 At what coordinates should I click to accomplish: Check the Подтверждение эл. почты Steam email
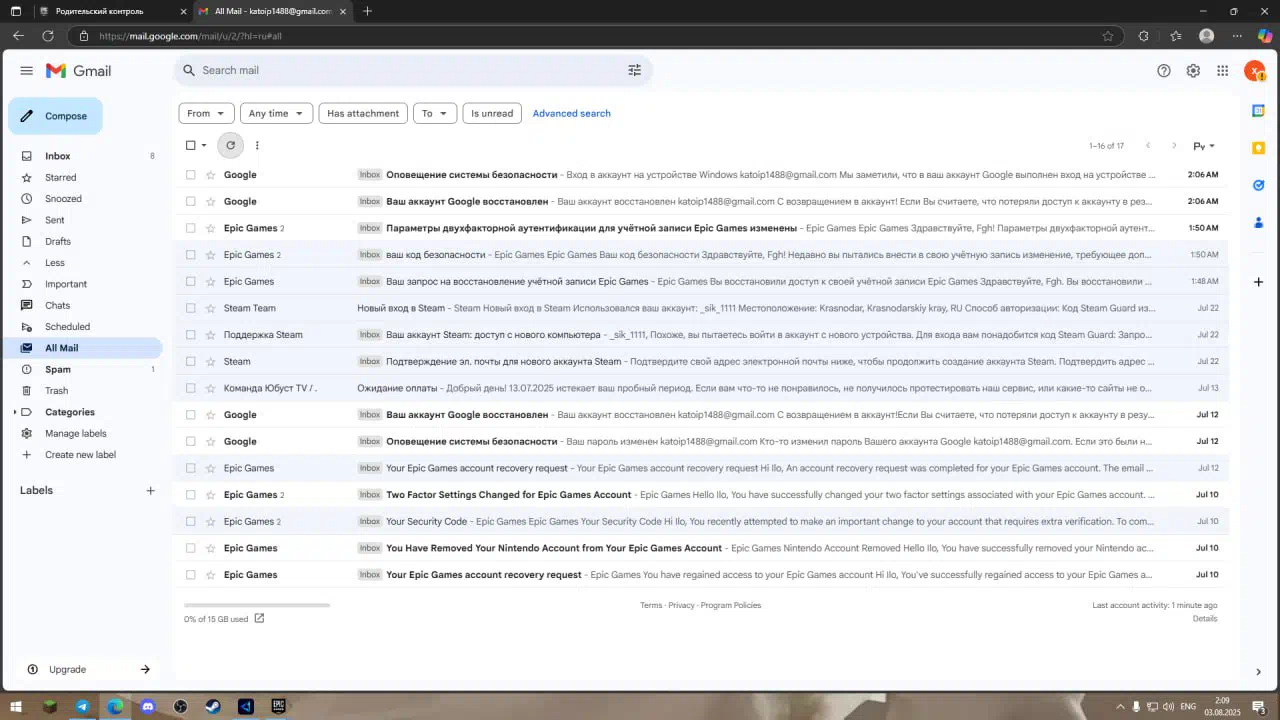[191, 362]
